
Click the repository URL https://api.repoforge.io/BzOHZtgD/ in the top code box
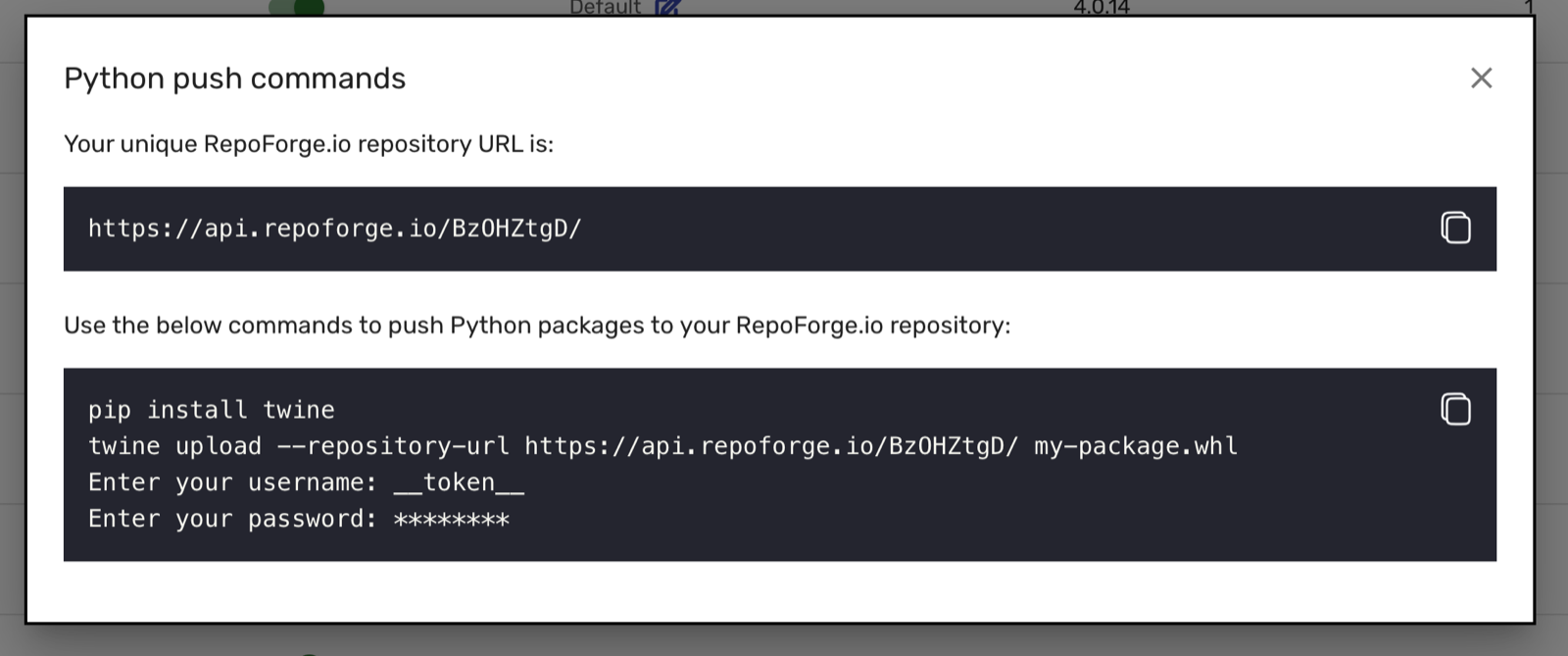(x=335, y=228)
